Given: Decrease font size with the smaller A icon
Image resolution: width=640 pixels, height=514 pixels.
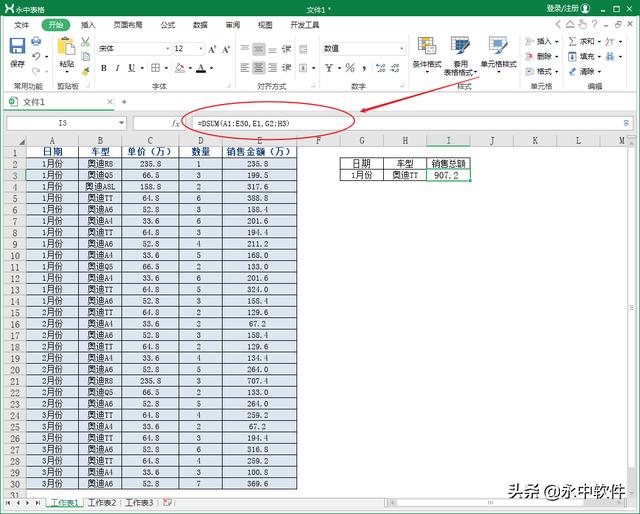Looking at the screenshot, I should click(226, 49).
